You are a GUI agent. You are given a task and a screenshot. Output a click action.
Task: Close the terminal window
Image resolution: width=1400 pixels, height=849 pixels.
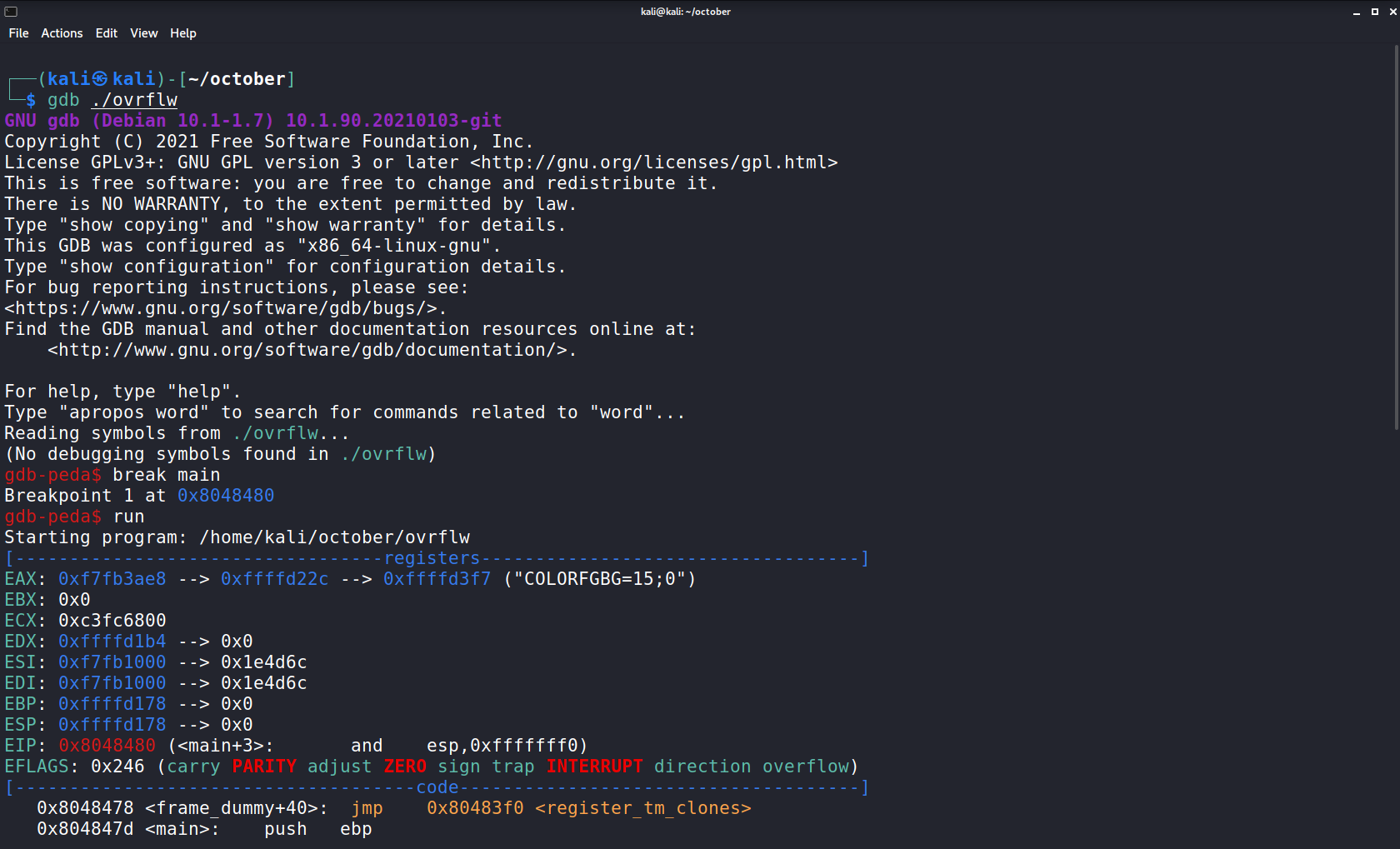click(x=1392, y=12)
